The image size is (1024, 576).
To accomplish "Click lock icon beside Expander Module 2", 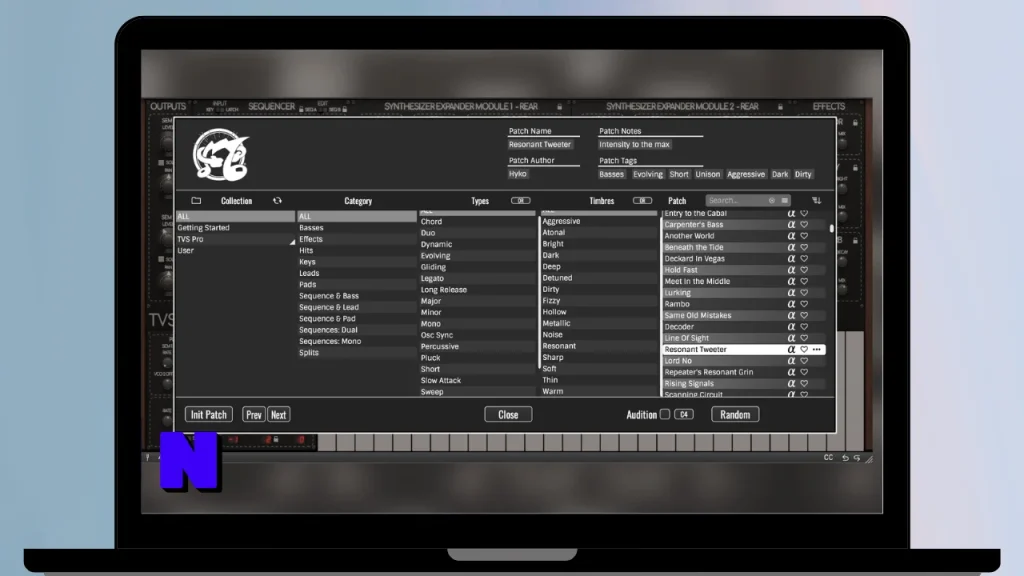I will [x=780, y=106].
